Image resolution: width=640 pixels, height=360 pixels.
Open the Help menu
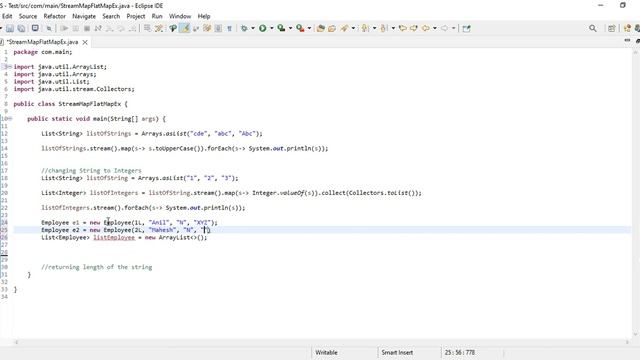pos(204,16)
